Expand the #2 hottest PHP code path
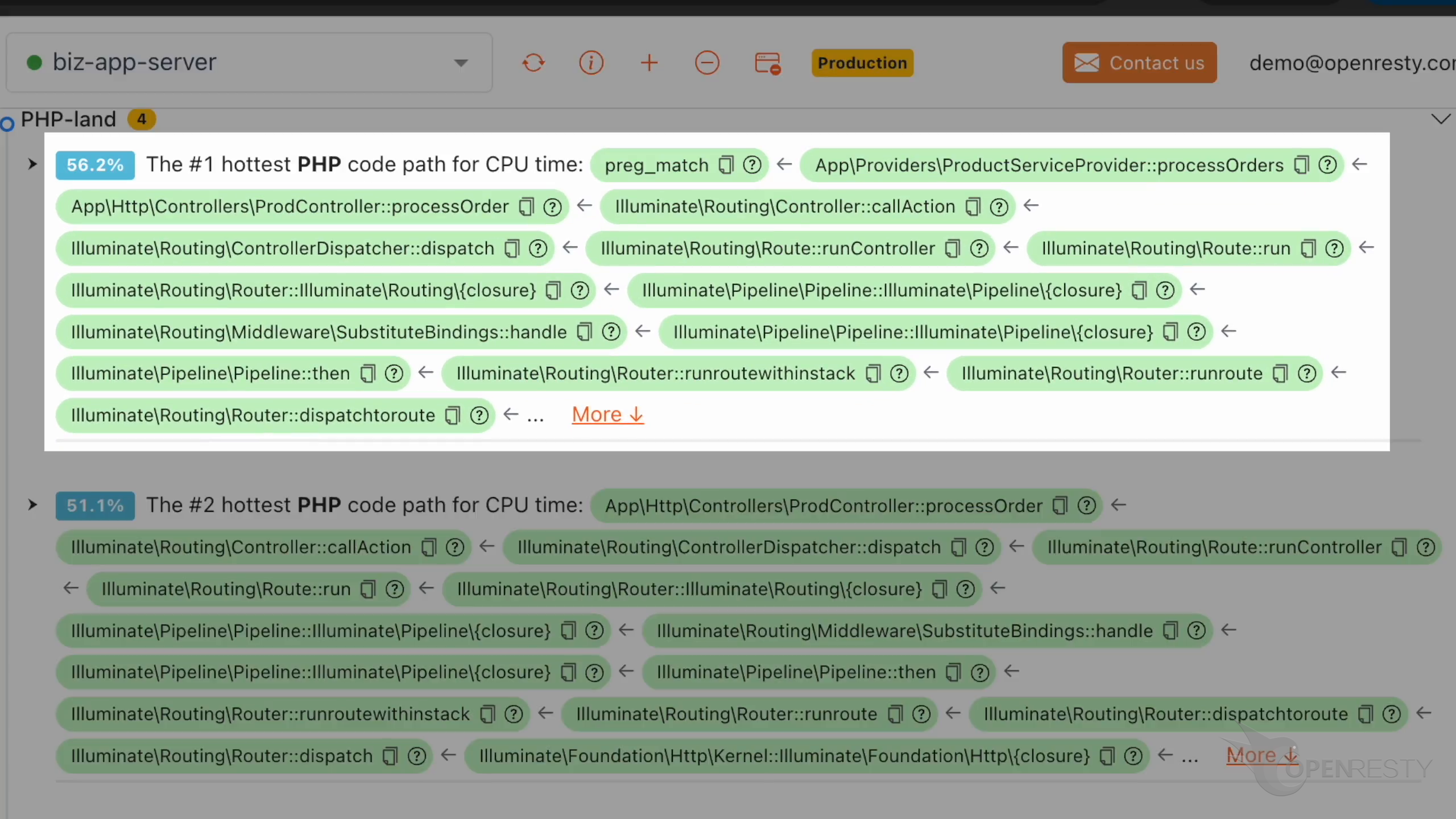 point(32,505)
